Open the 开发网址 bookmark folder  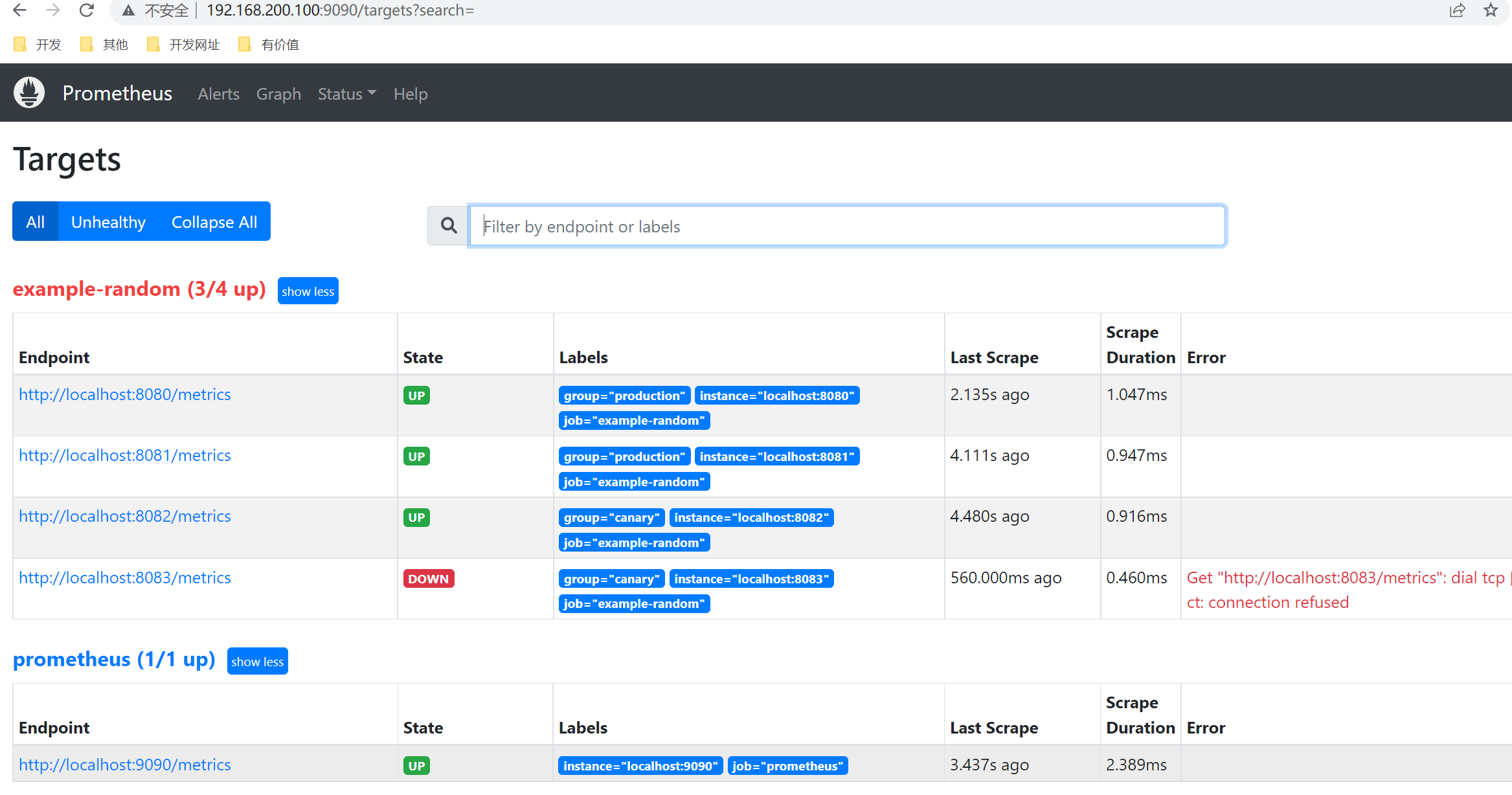pos(184,45)
